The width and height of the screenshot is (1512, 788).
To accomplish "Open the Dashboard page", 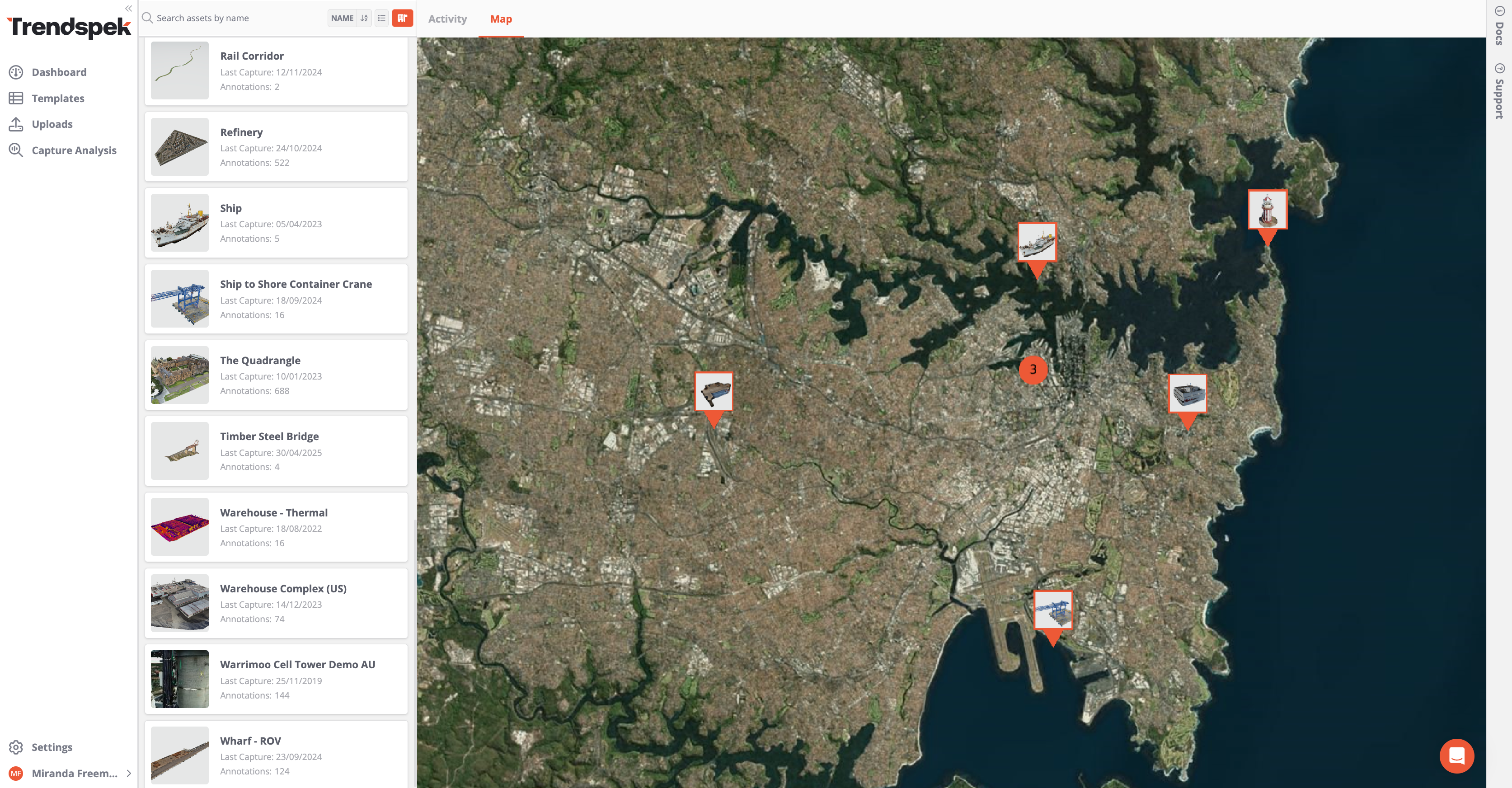I will 59,72.
